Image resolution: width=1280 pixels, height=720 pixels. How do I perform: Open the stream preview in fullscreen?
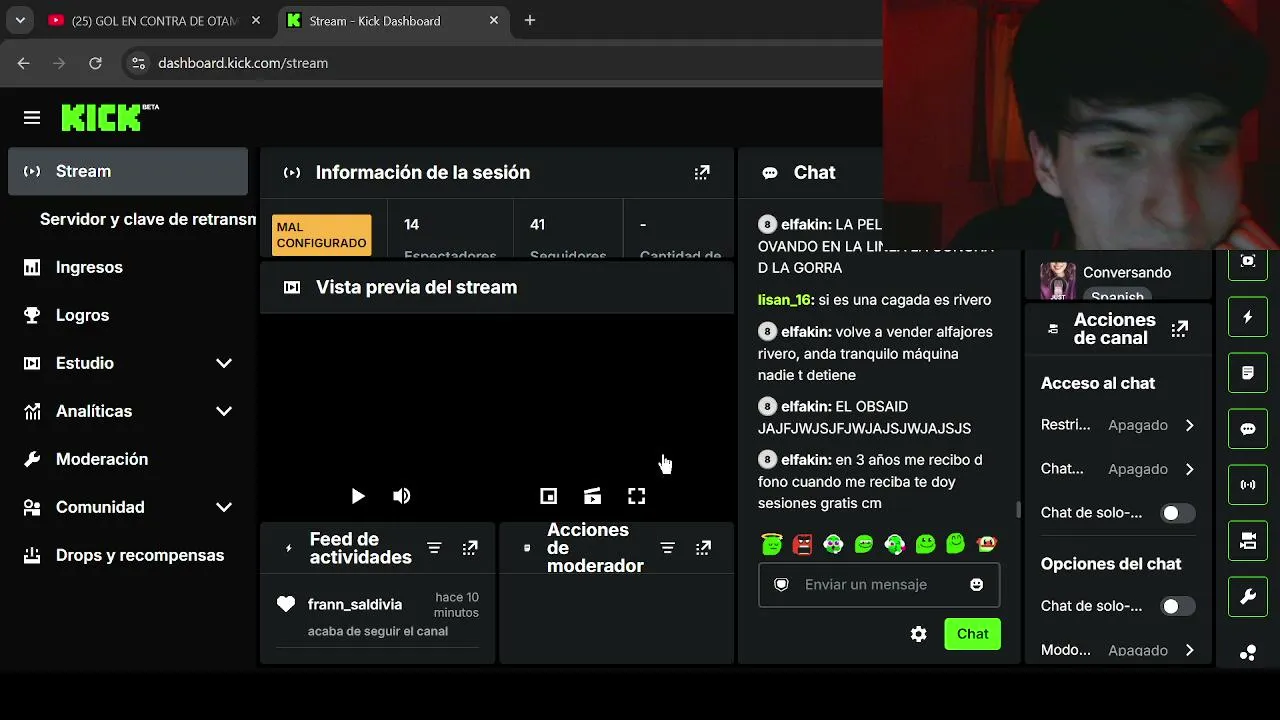(636, 496)
